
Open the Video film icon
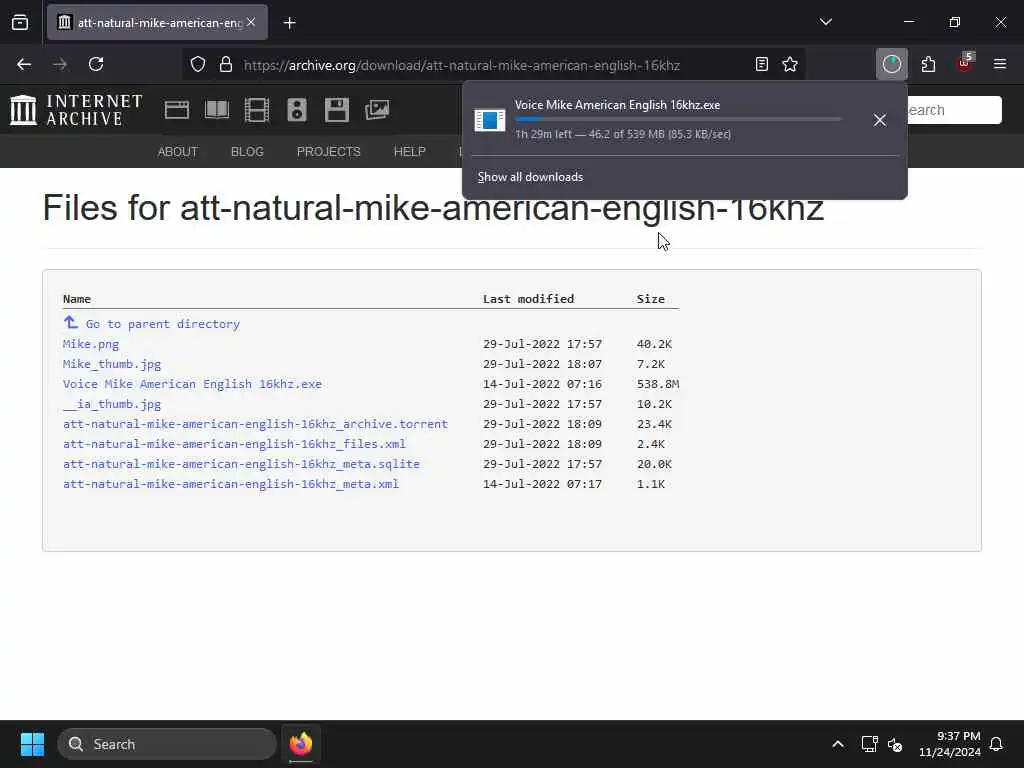coord(257,110)
